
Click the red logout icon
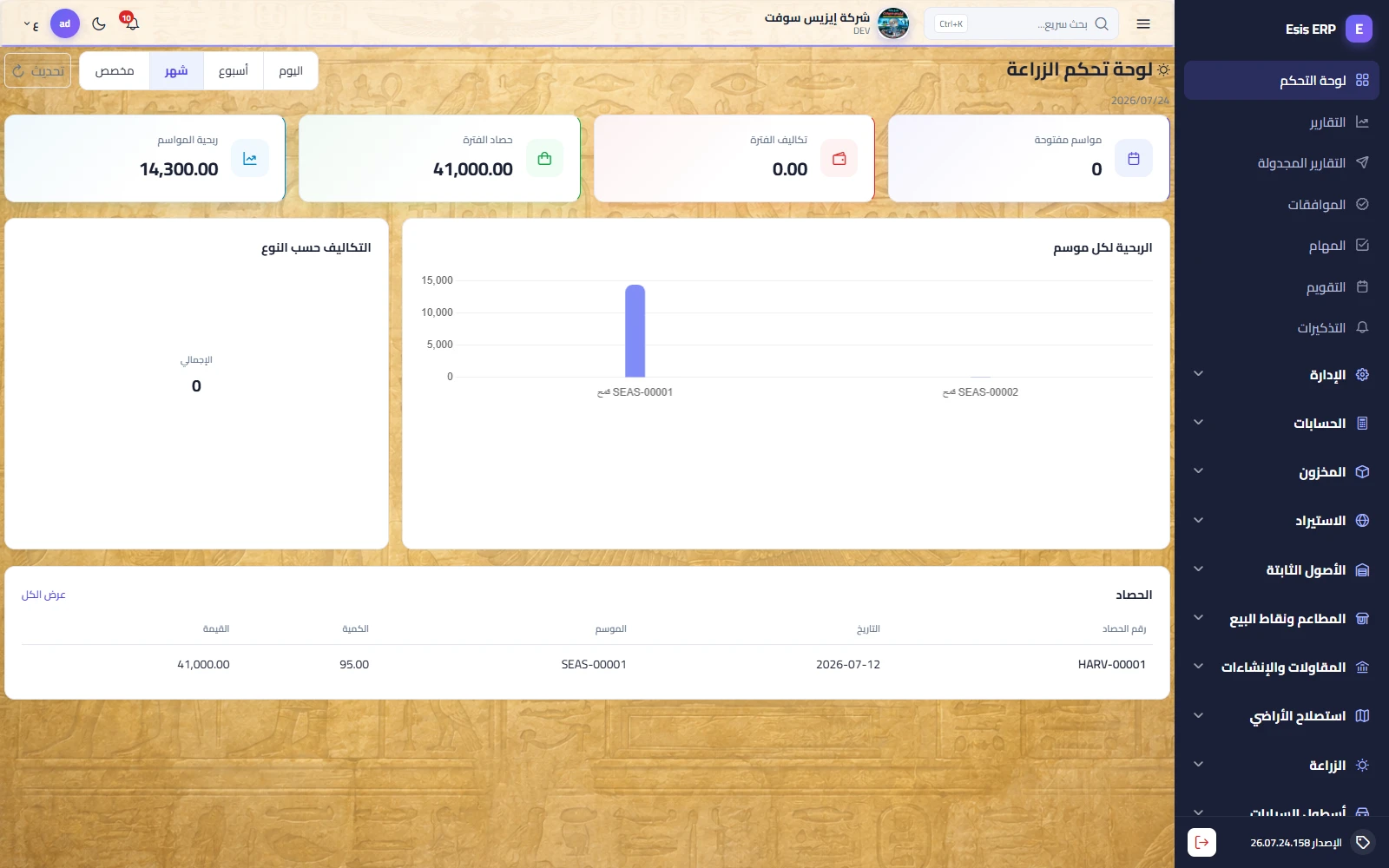[1201, 842]
